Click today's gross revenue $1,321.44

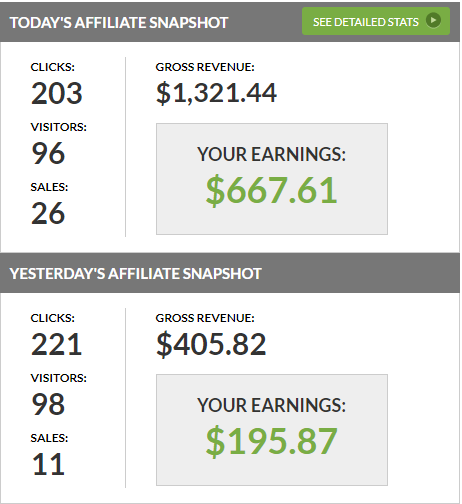(216, 93)
